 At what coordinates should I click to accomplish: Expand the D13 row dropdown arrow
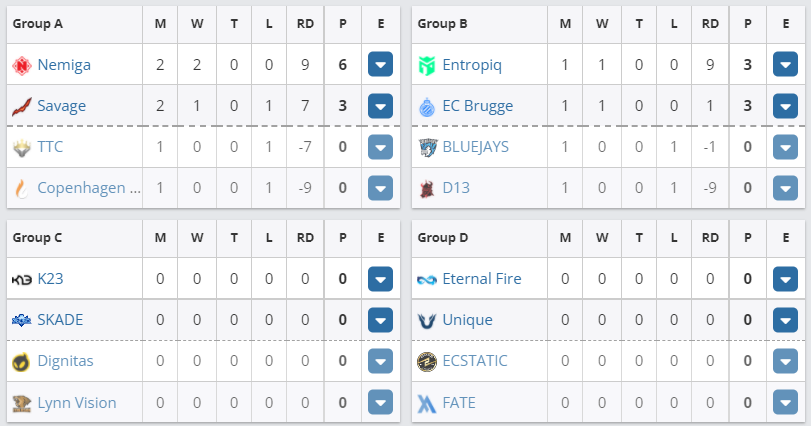point(785,189)
